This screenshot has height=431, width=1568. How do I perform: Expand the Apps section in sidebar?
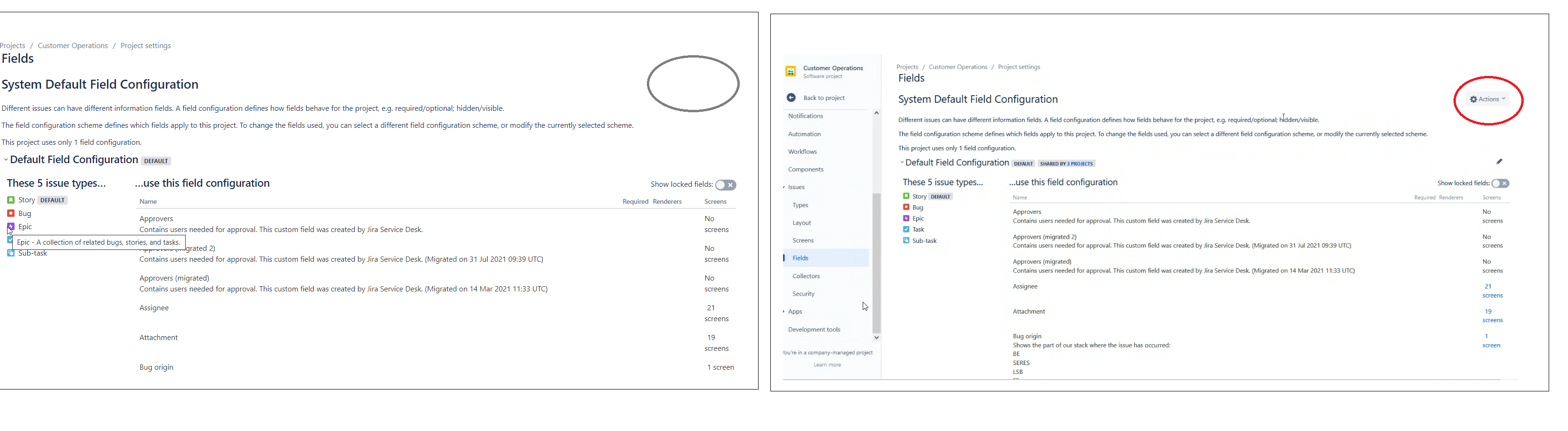[x=784, y=312]
